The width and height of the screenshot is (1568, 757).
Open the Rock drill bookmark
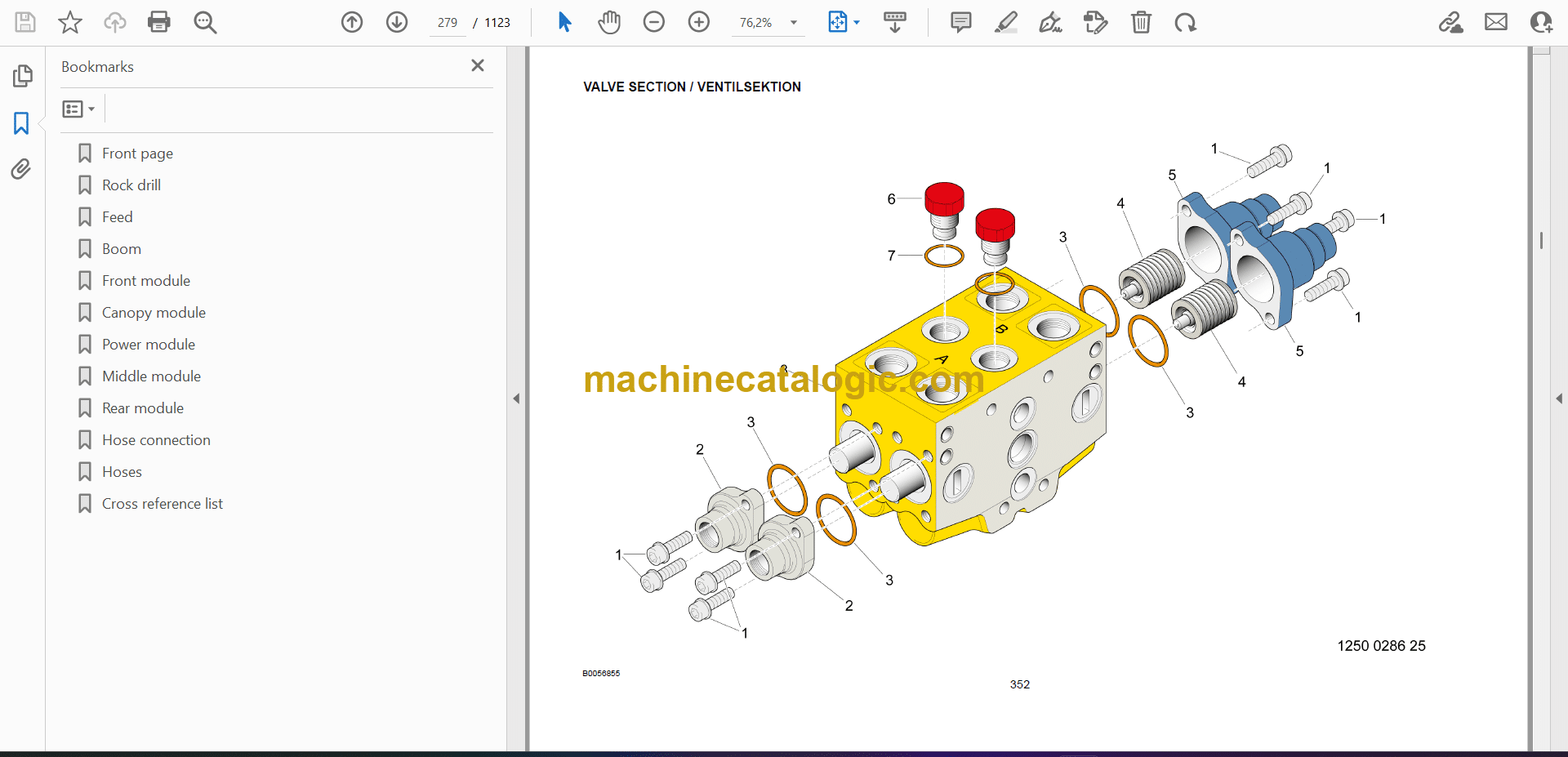[131, 185]
